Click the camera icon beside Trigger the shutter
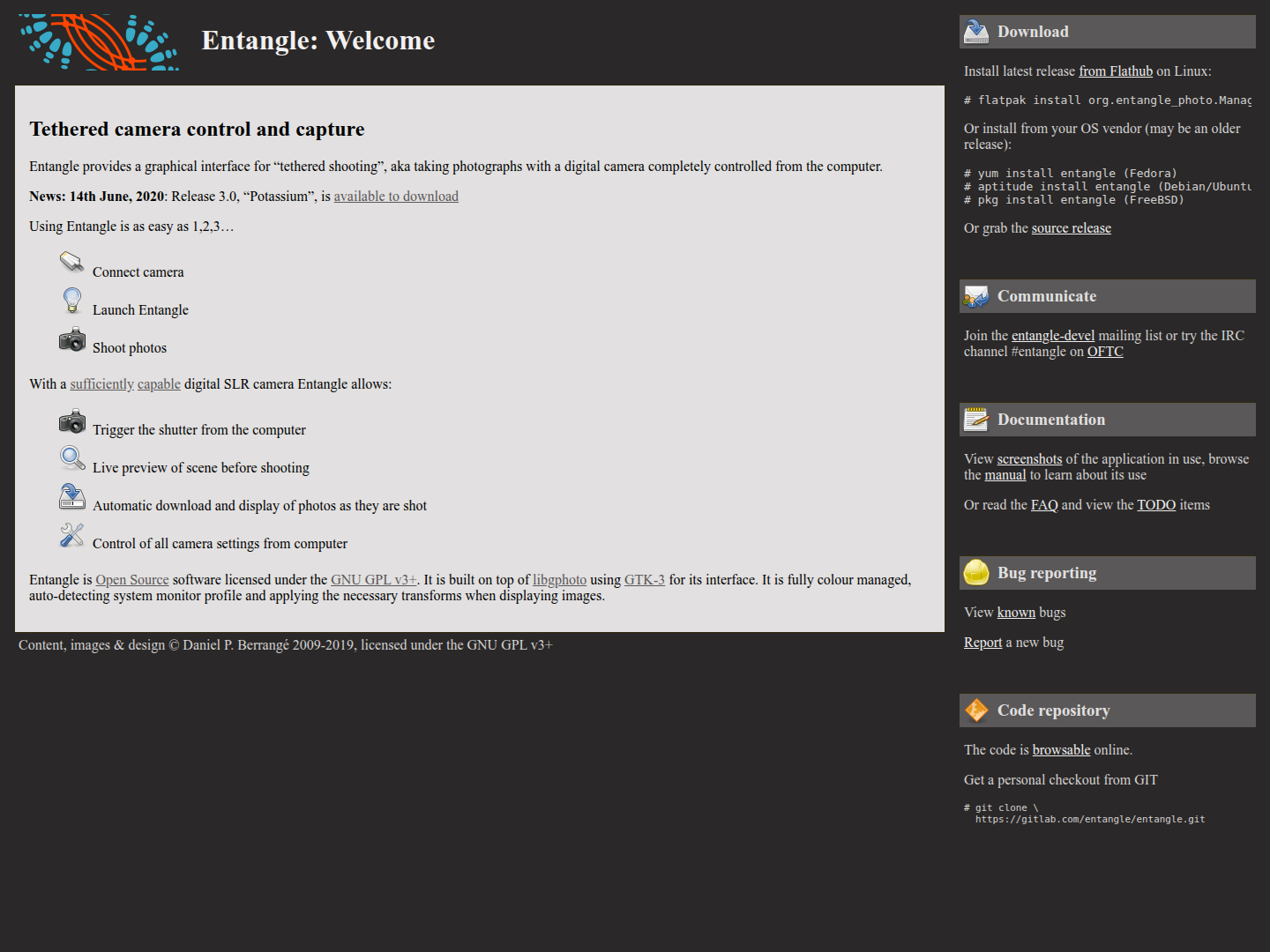The width and height of the screenshot is (1270, 952). coord(72,420)
